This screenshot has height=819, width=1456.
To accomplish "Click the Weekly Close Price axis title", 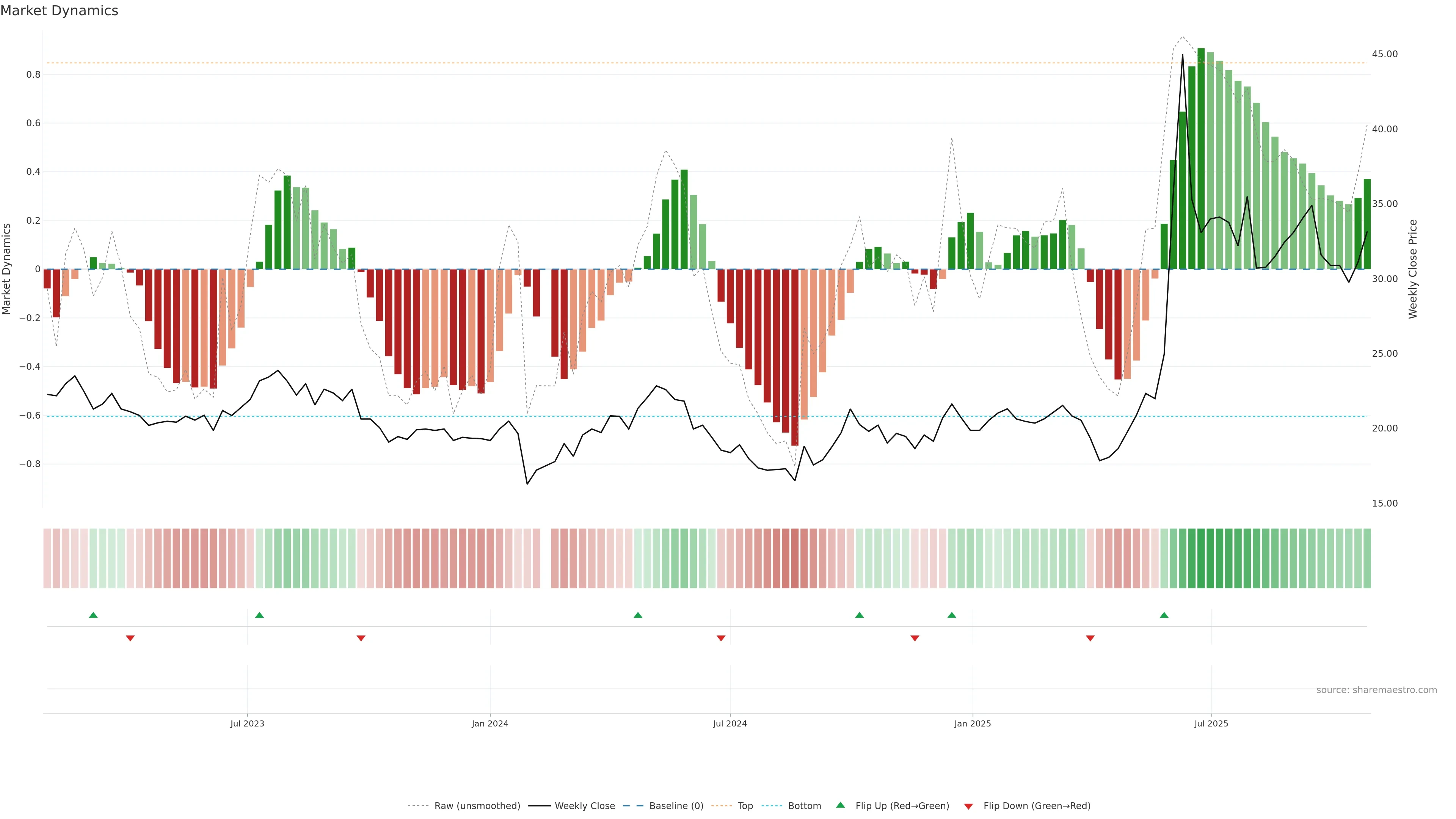I will (1413, 269).
